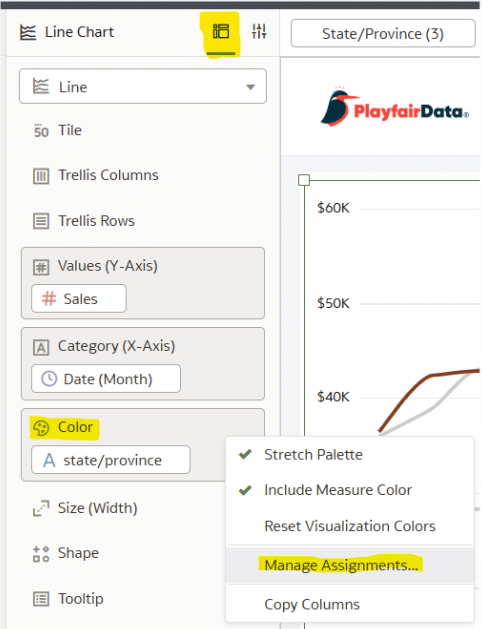This screenshot has height=629, width=482.
Task: Click the Shape section icon
Action: pos(41,554)
